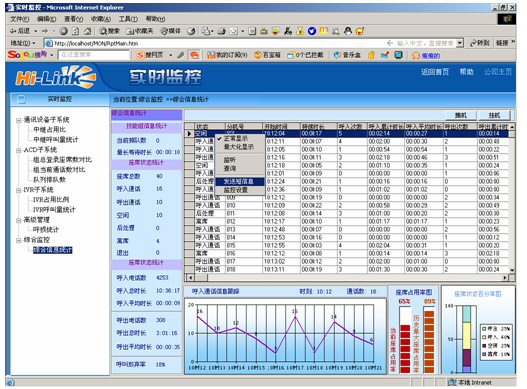527x389 pixels.
Task: Select the 中继占用比 tree item
Action: [49, 130]
